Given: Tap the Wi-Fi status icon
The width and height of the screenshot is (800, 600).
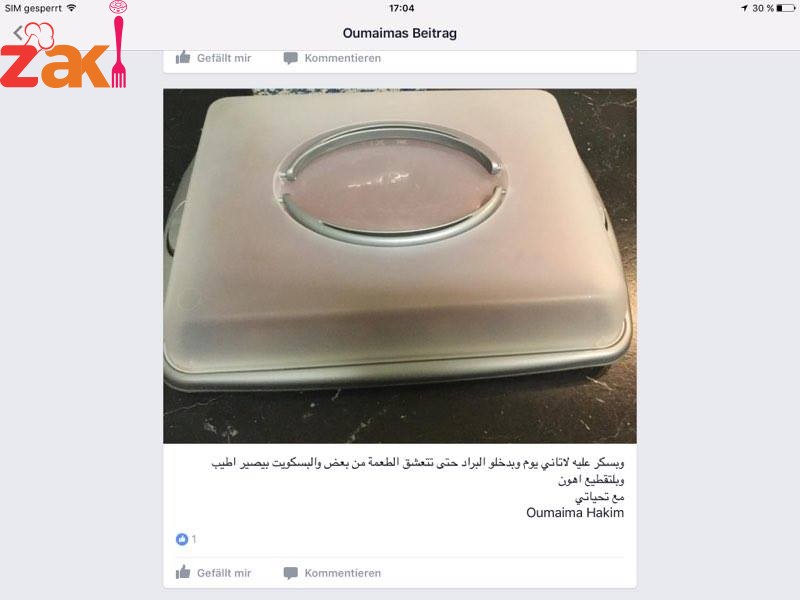Looking at the screenshot, I should click(71, 8).
